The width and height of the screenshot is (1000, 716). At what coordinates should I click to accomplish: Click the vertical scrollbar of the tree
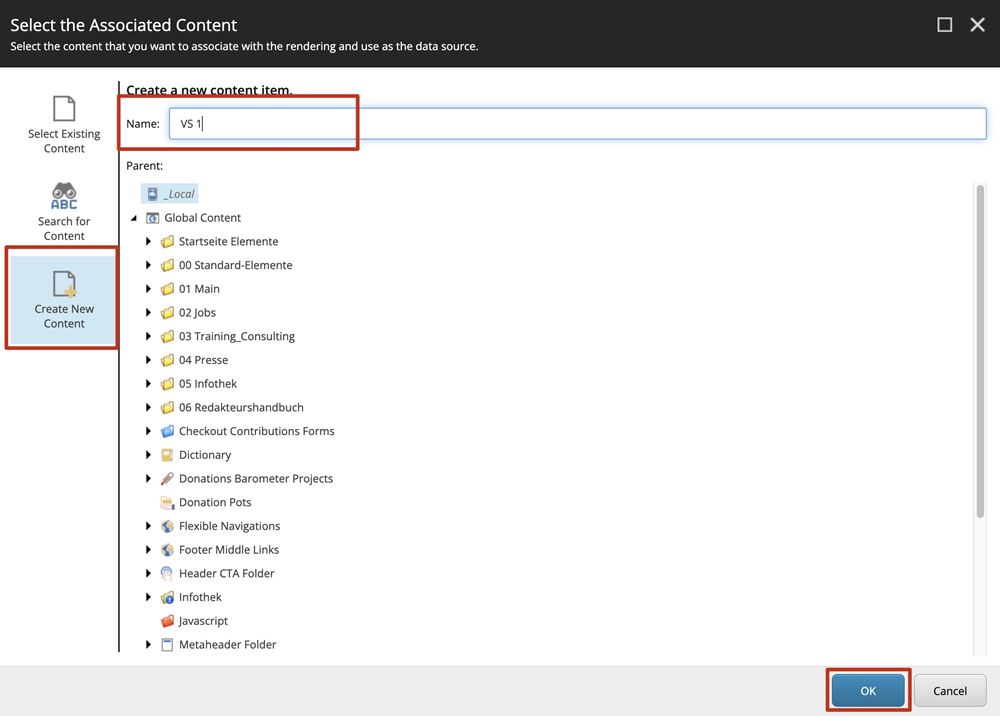(980, 350)
